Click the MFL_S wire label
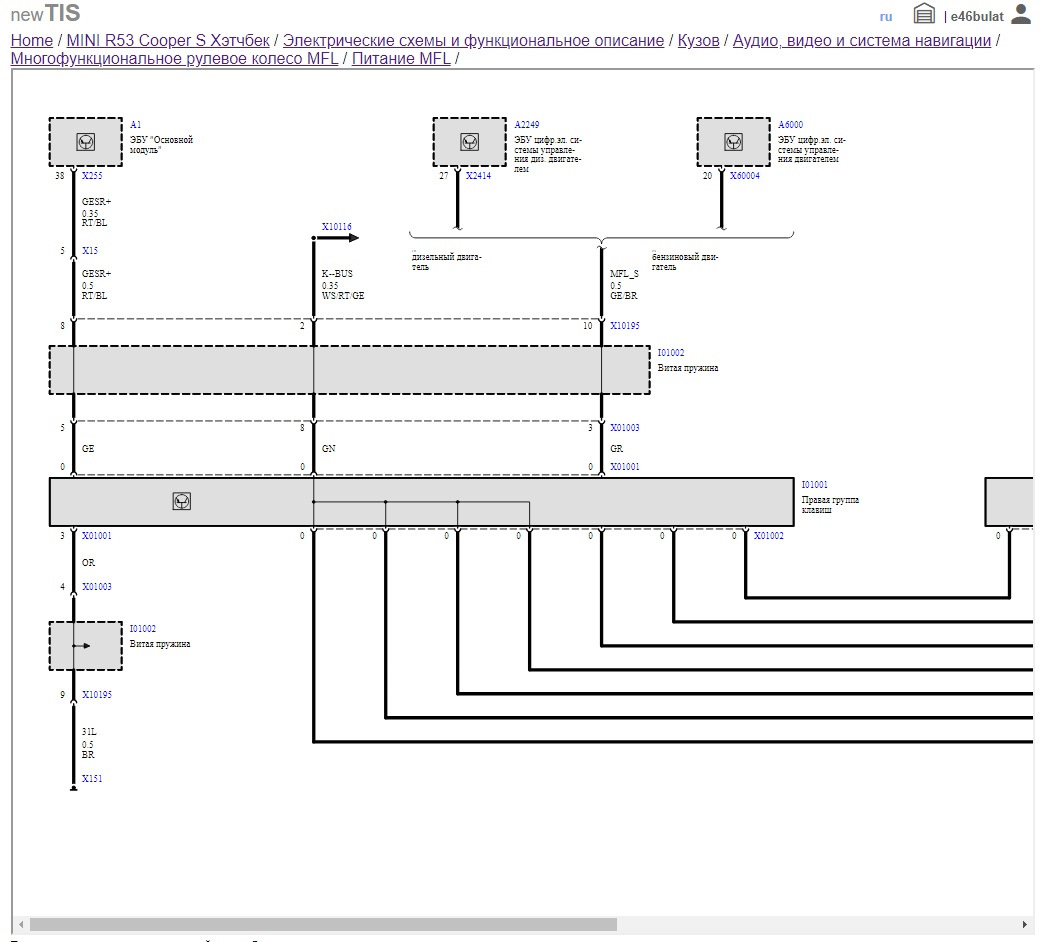This screenshot has width=1042, height=942. (x=625, y=274)
